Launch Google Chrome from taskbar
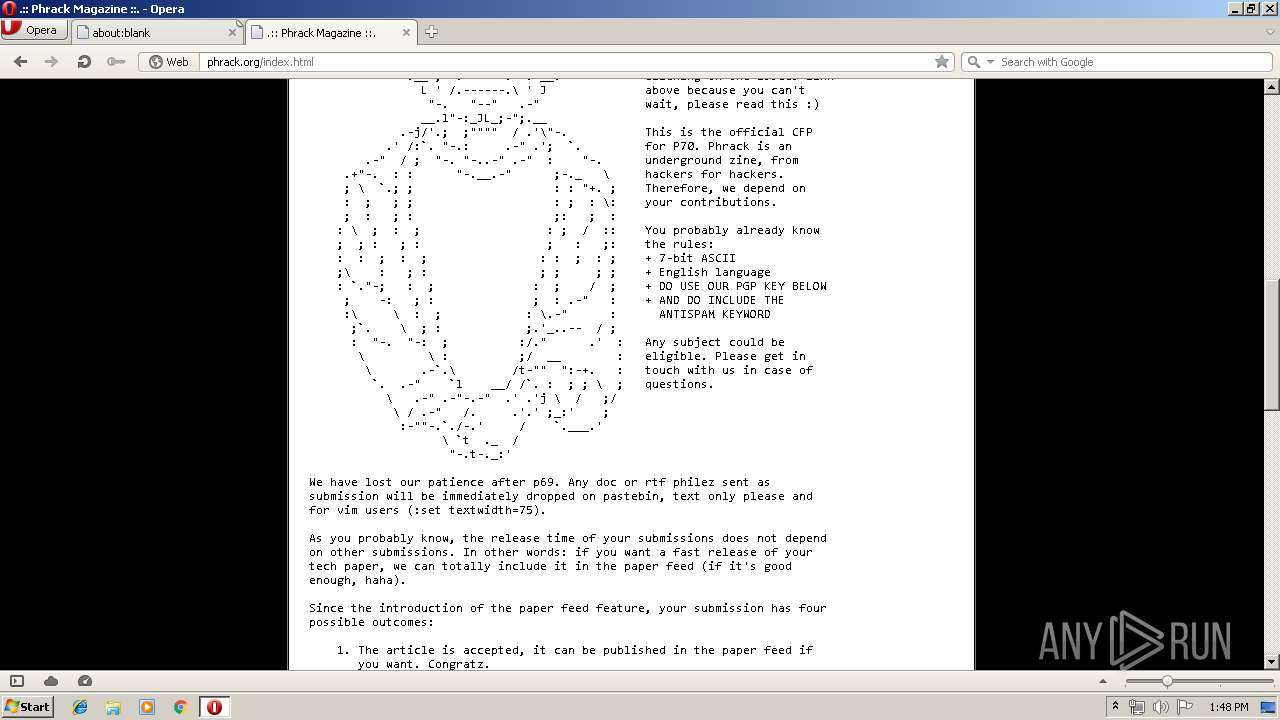The width and height of the screenshot is (1280, 720). tap(180, 707)
